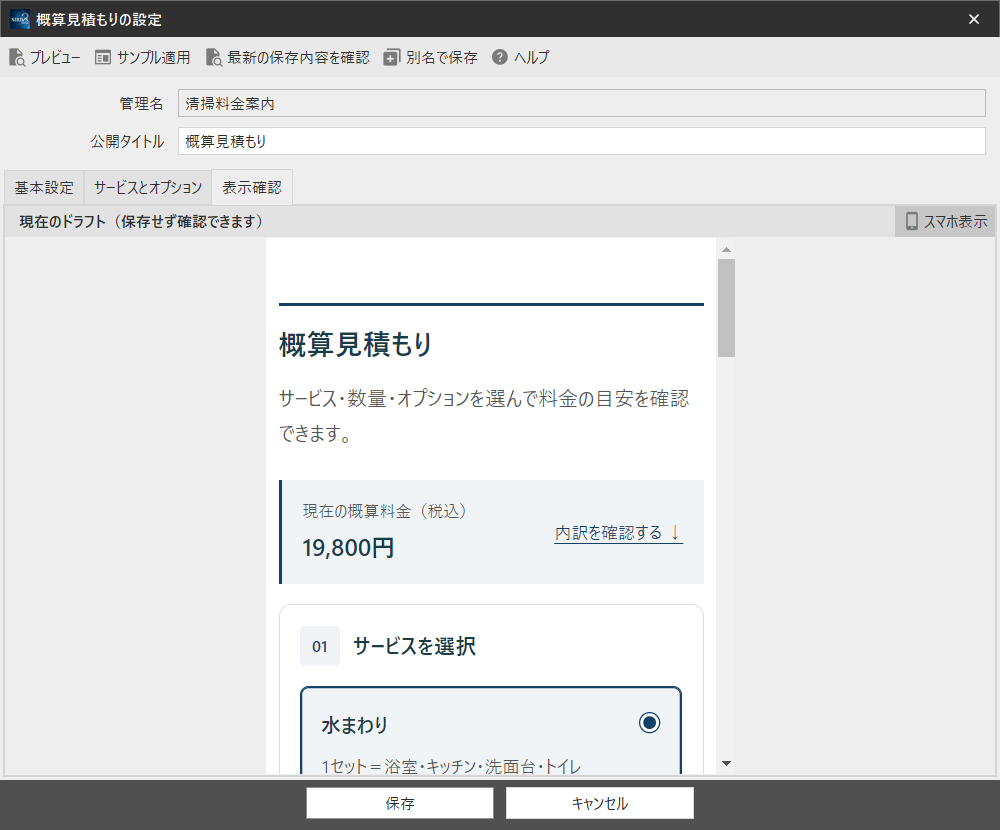Open the ヘルプ toolbar item
This screenshot has width=1000, height=830.
520,57
